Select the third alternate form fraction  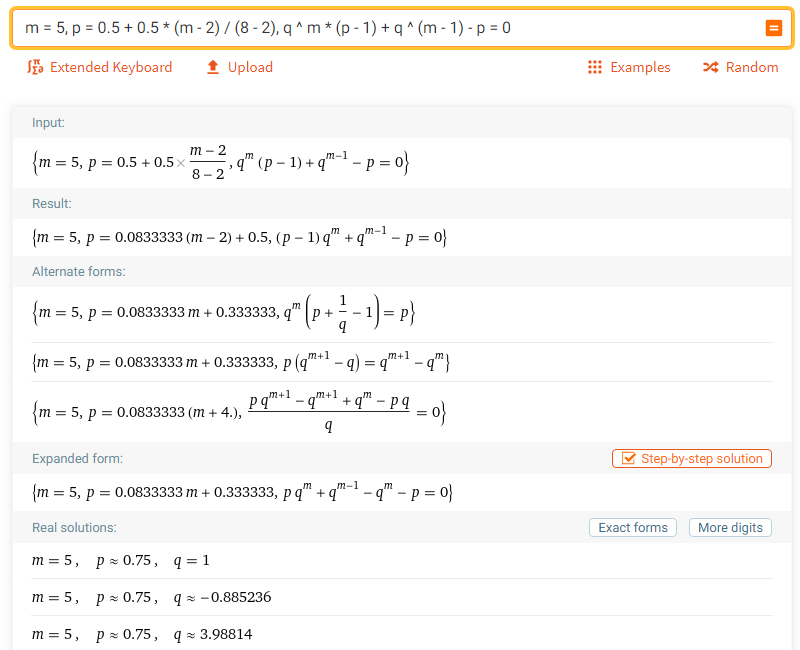coord(239,412)
